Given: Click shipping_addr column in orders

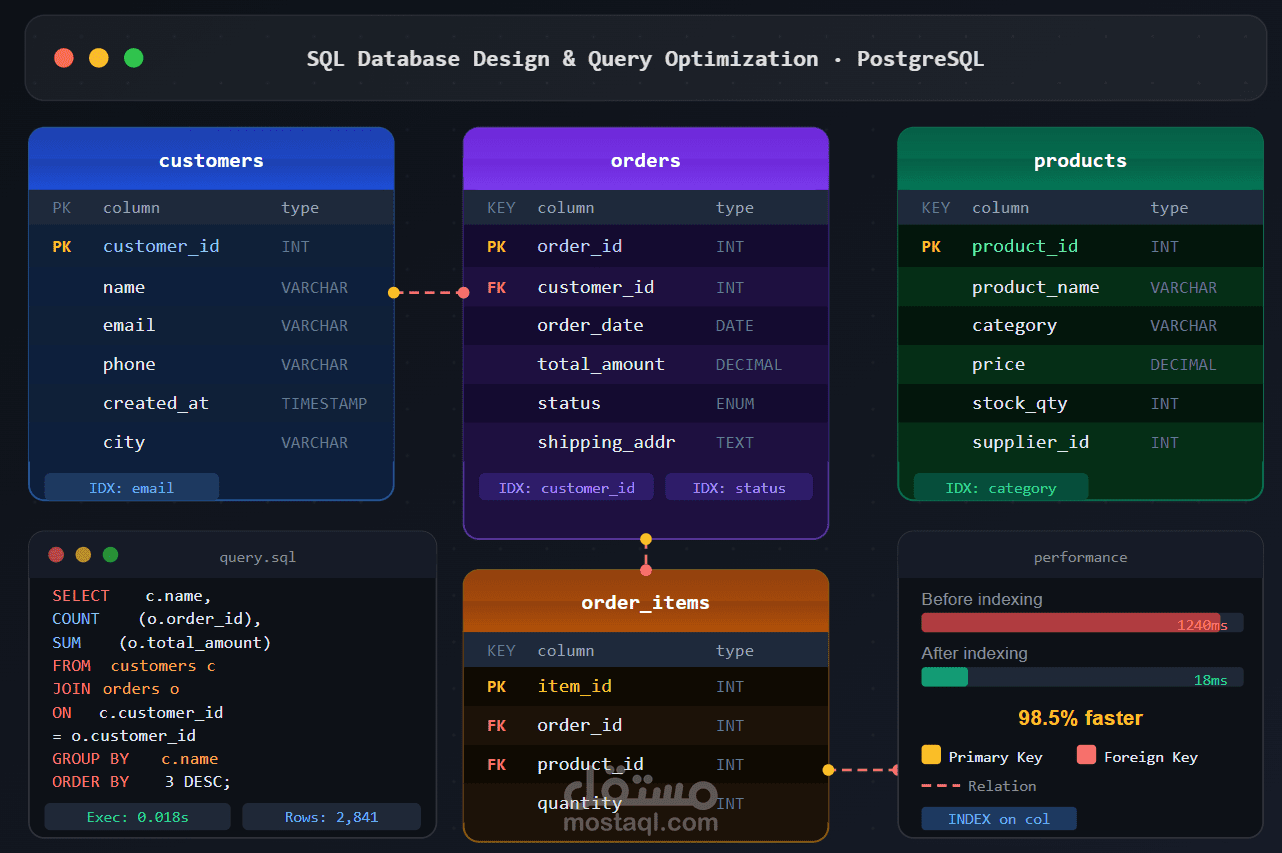Looking at the screenshot, I should [x=606, y=443].
